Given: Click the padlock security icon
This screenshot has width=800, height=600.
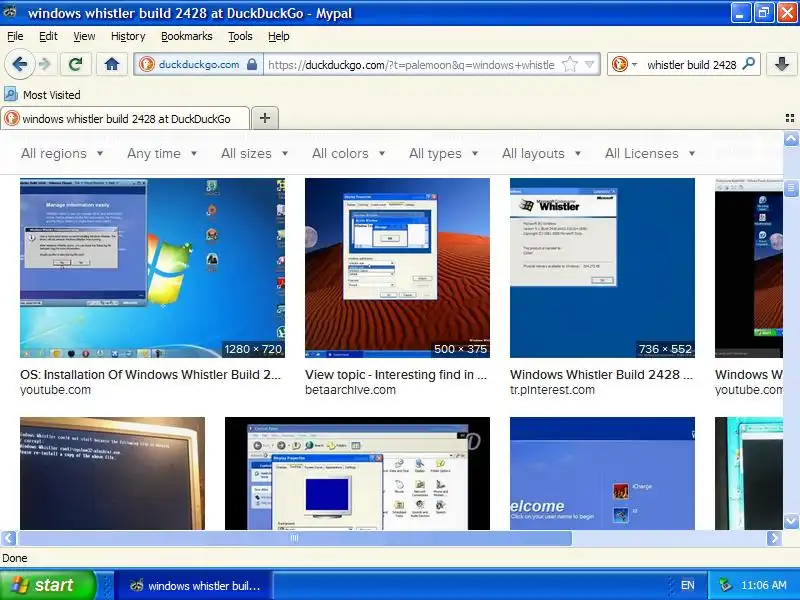Looking at the screenshot, I should coord(252,64).
